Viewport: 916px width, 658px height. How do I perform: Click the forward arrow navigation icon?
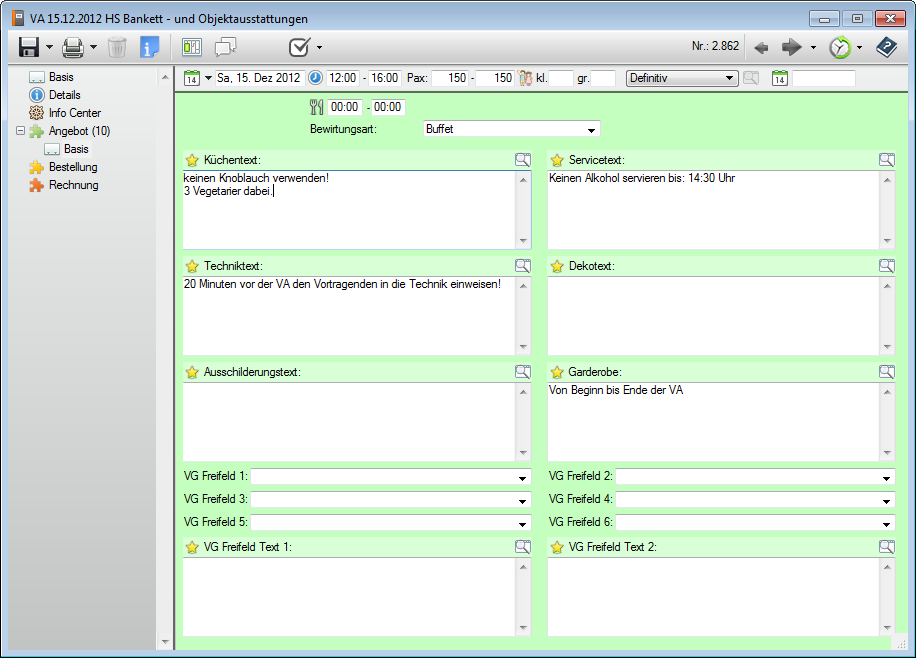[x=792, y=47]
